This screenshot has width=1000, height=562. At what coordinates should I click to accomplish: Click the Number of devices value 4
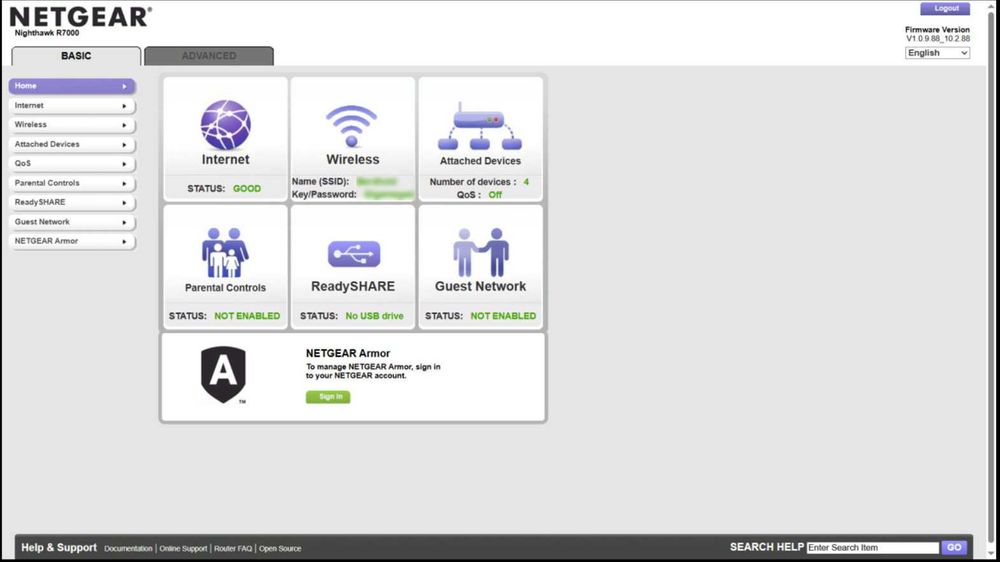[x=526, y=182]
